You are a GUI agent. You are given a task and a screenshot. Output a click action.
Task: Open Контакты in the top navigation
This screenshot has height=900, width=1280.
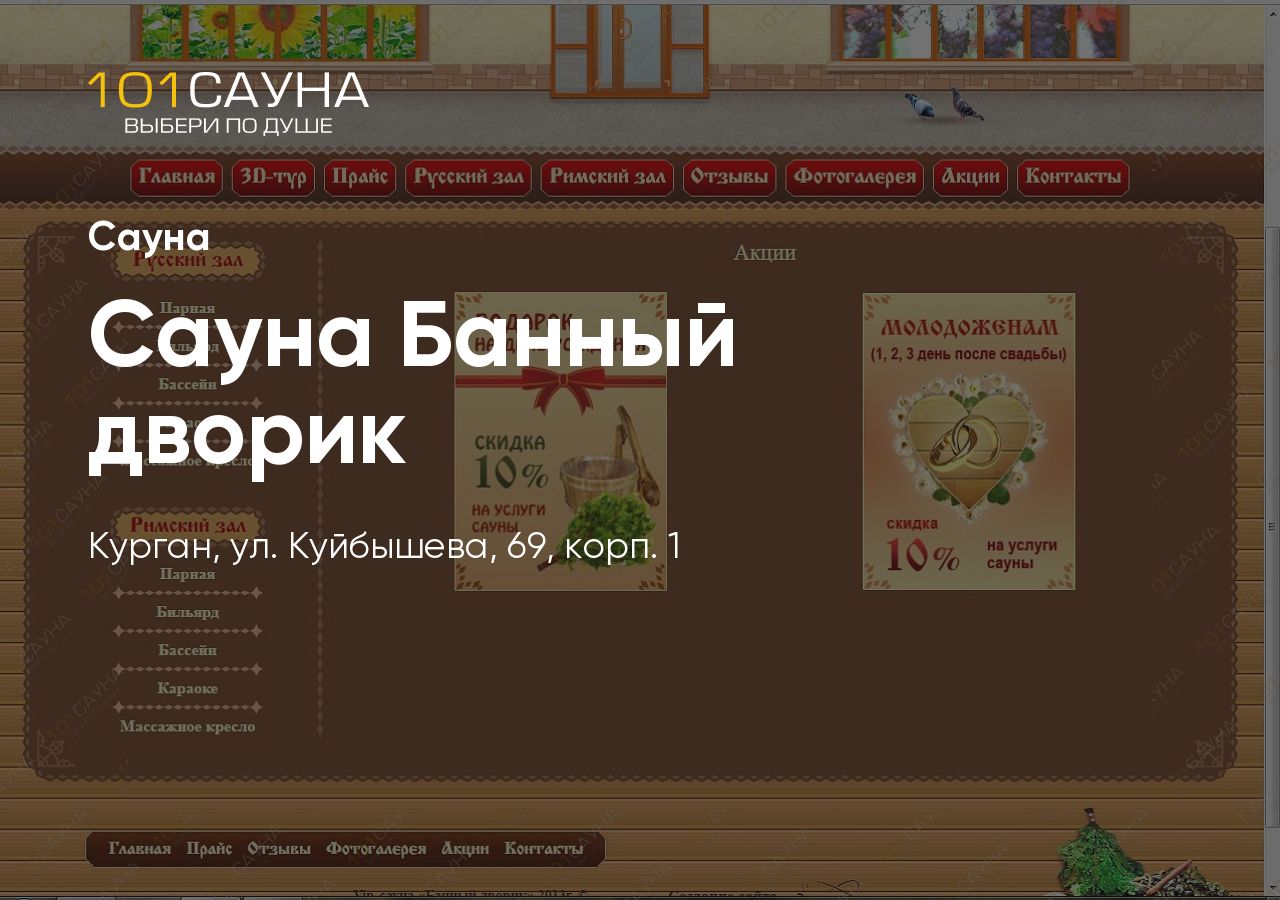pos(1073,178)
